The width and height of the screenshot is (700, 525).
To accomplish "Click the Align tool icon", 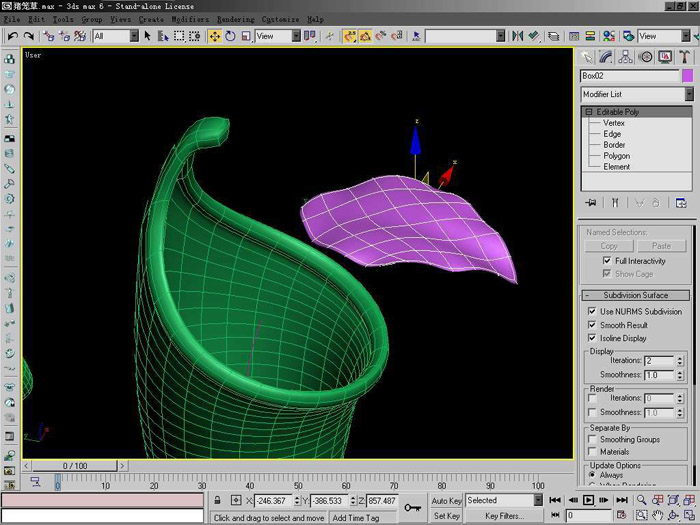I will [x=533, y=36].
